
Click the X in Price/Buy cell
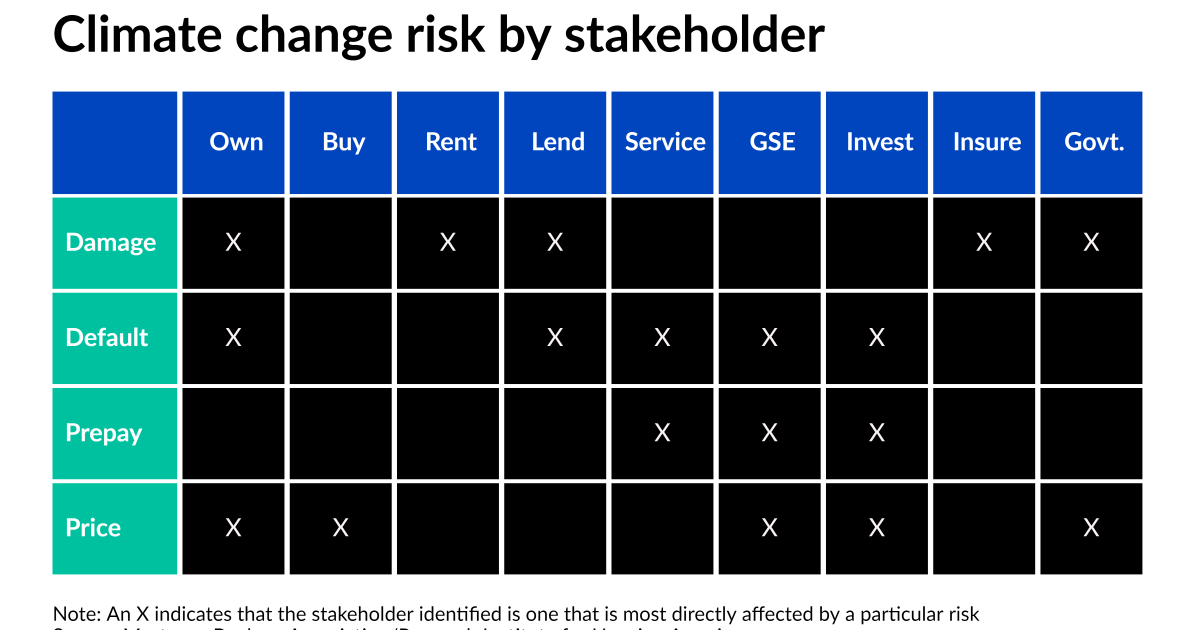coord(340,527)
